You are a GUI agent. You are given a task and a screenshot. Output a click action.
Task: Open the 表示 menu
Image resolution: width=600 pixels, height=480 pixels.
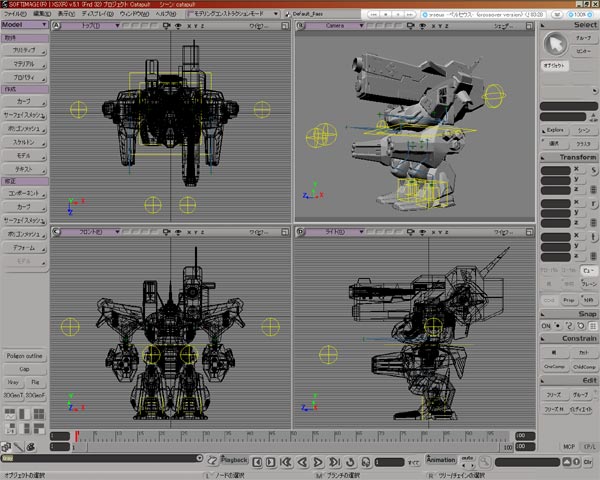[x=66, y=14]
